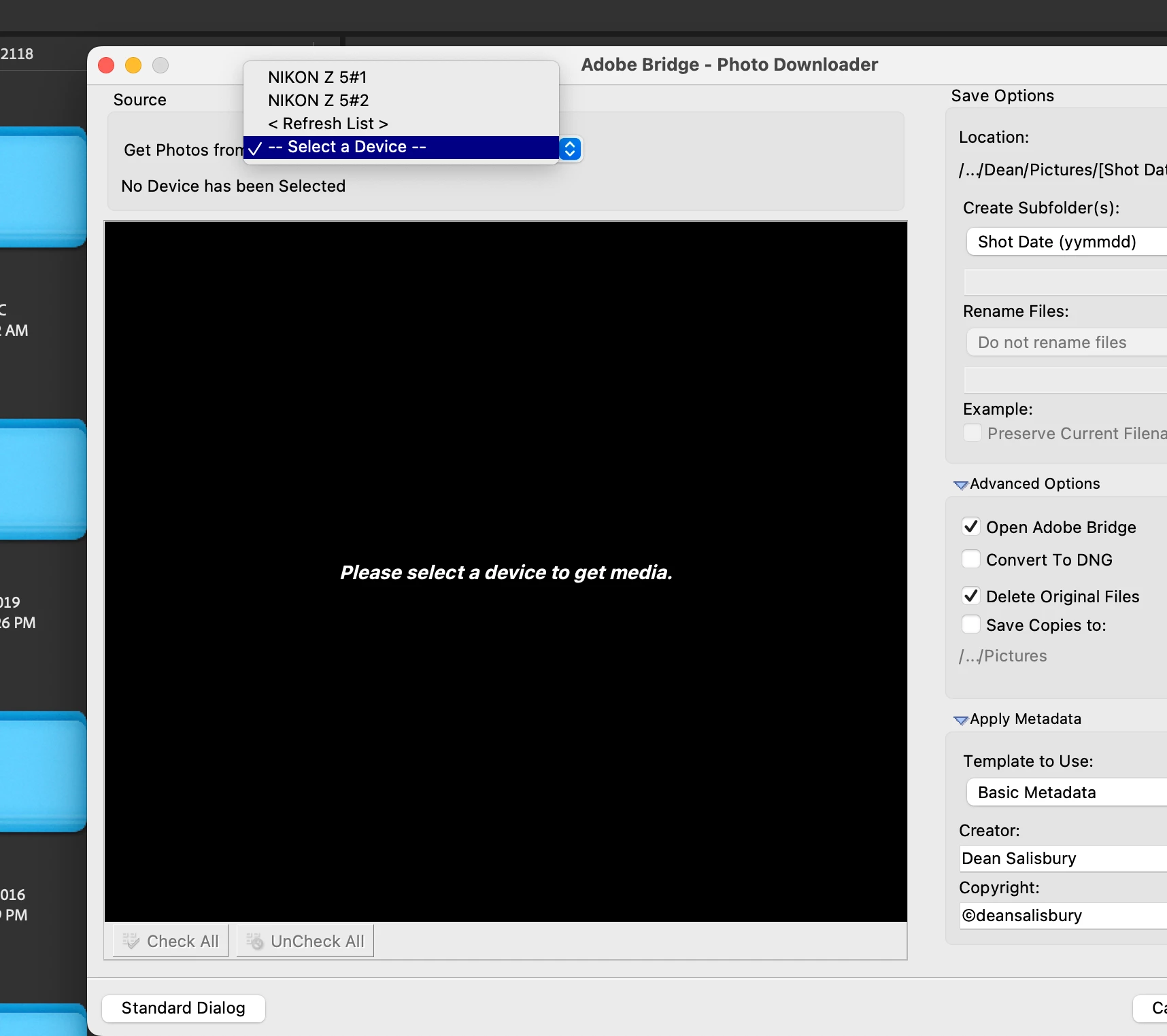Click the rename custom text field
1167x1036 pixels.
tap(1066, 380)
